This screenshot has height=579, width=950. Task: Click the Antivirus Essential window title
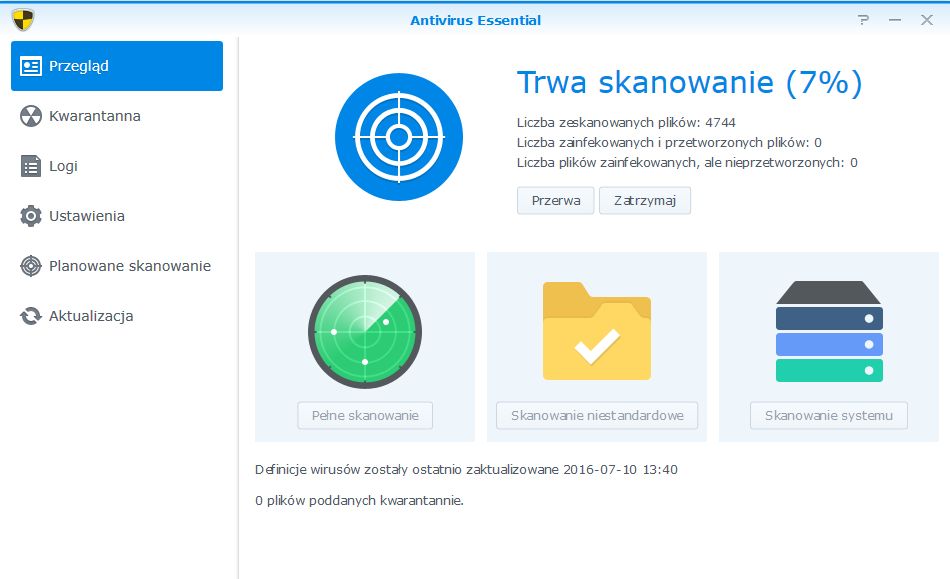pyautogui.click(x=476, y=20)
